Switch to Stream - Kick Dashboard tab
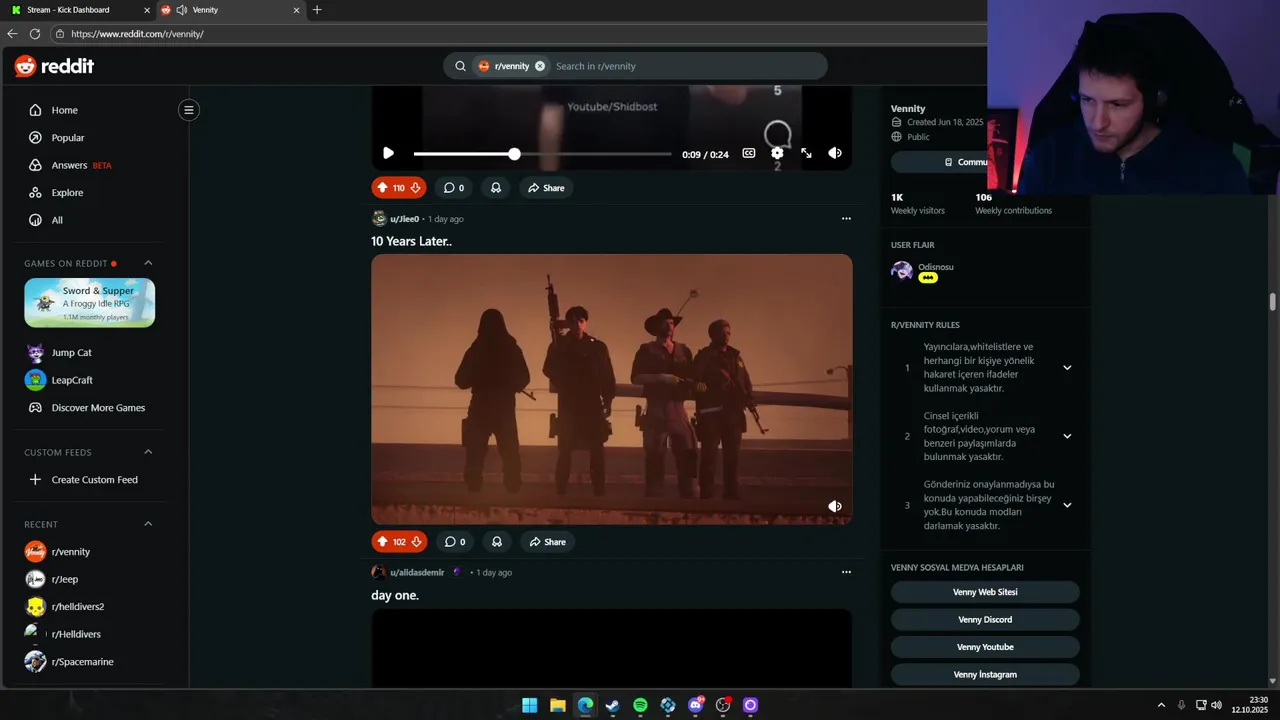The height and width of the screenshot is (720, 1280). (80, 10)
